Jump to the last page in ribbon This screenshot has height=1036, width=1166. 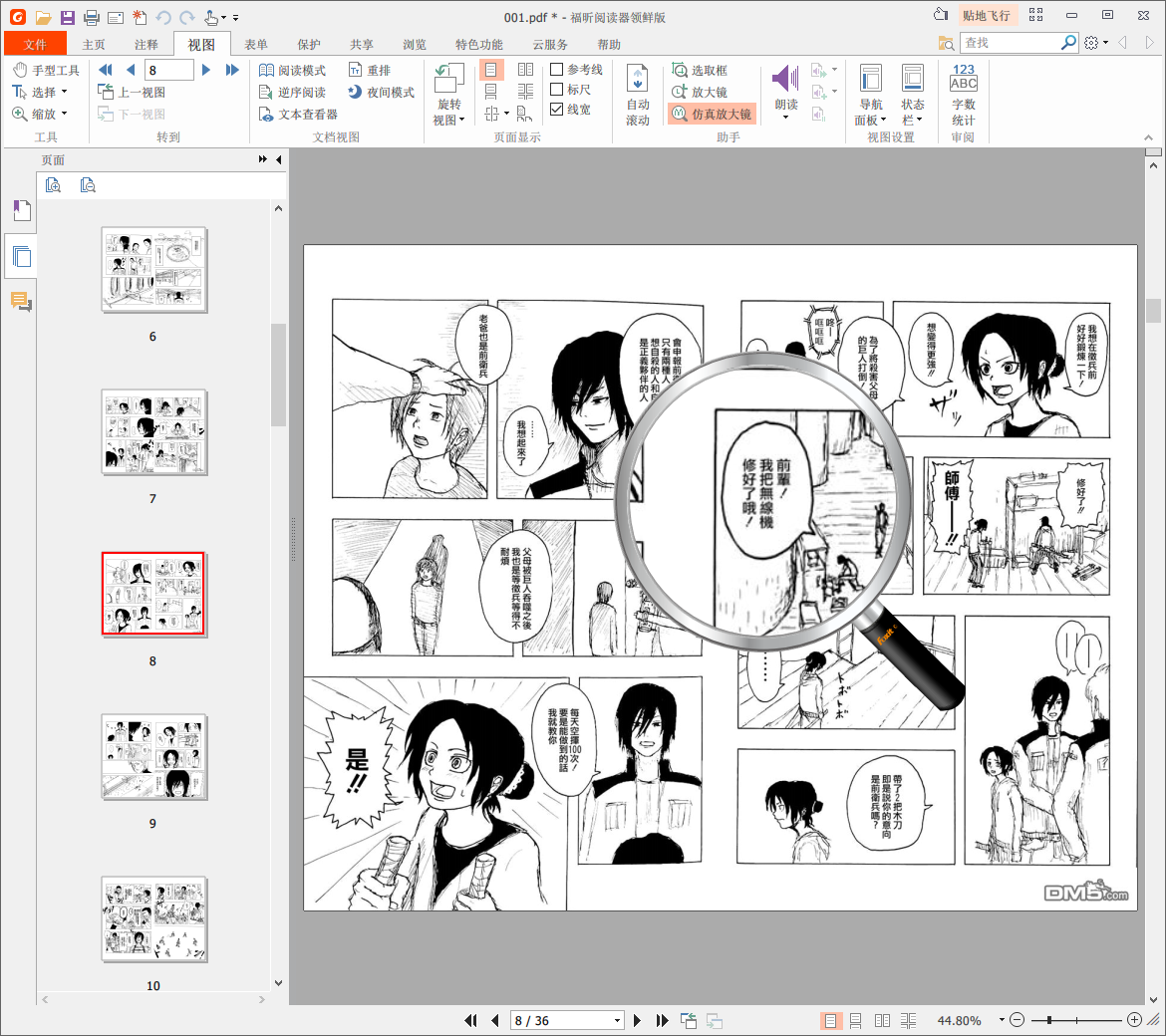232,70
